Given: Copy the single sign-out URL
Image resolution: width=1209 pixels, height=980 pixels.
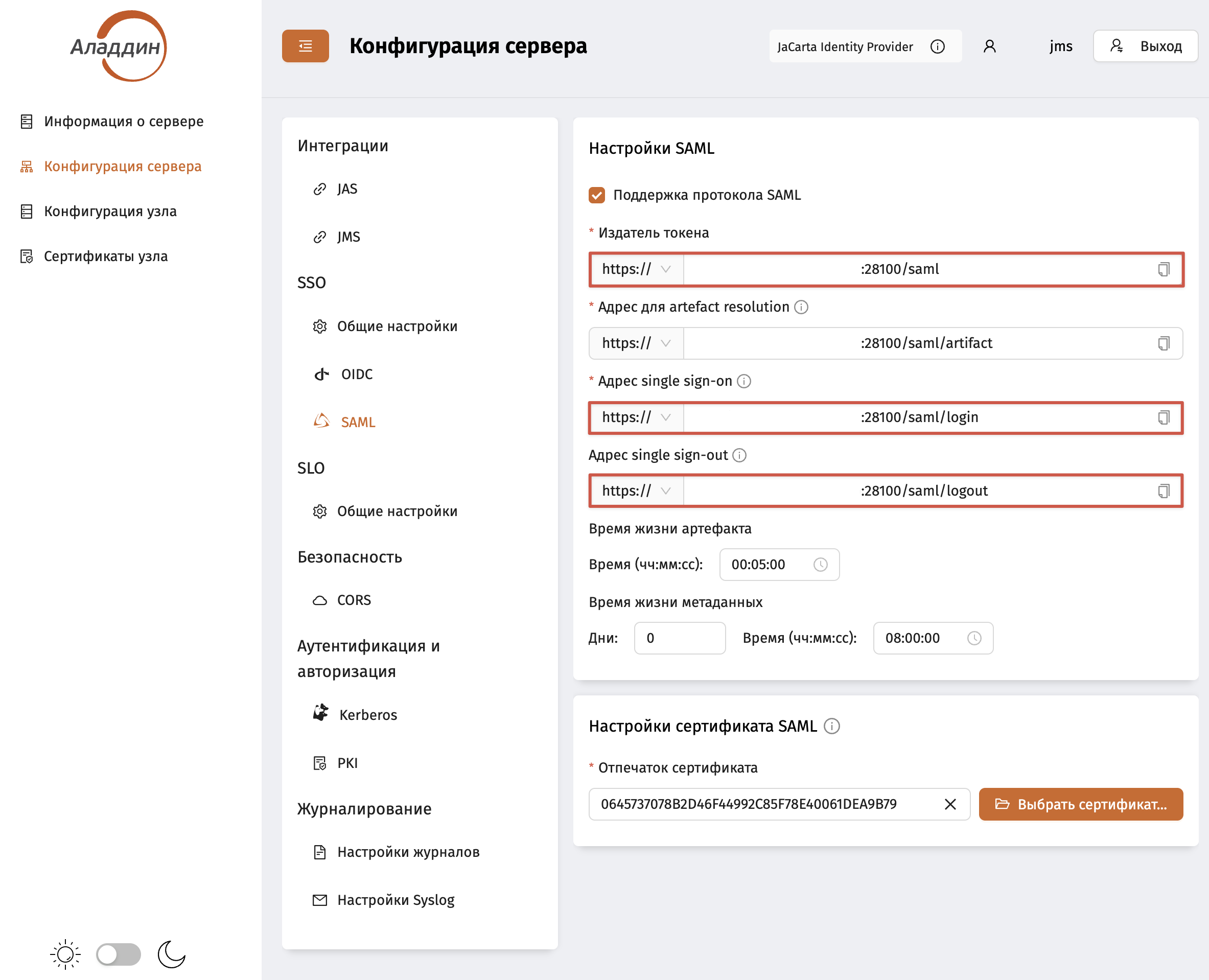Looking at the screenshot, I should pos(1164,491).
